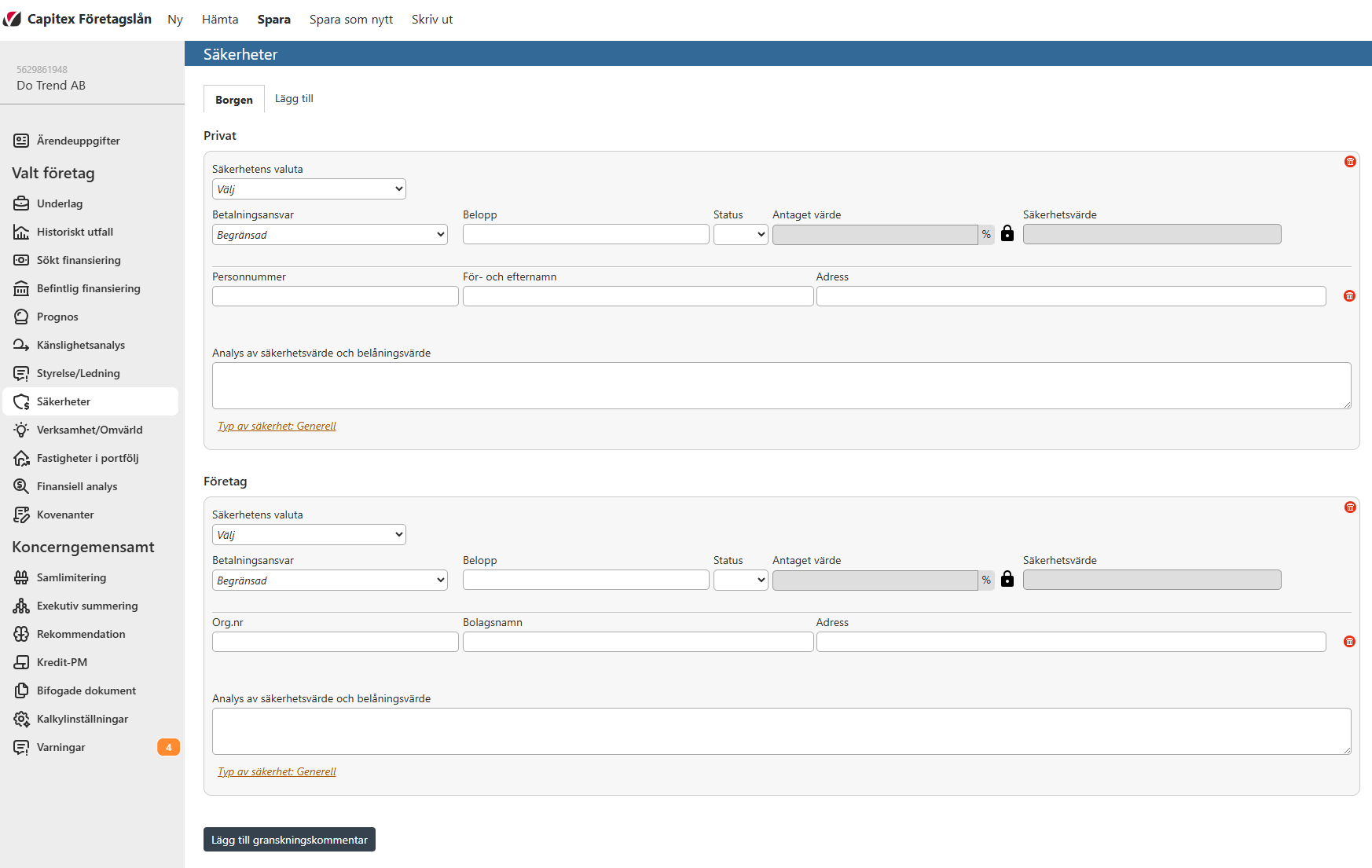Image resolution: width=1372 pixels, height=868 pixels.
Task: Click the Varningar count badge 4
Action: click(168, 747)
